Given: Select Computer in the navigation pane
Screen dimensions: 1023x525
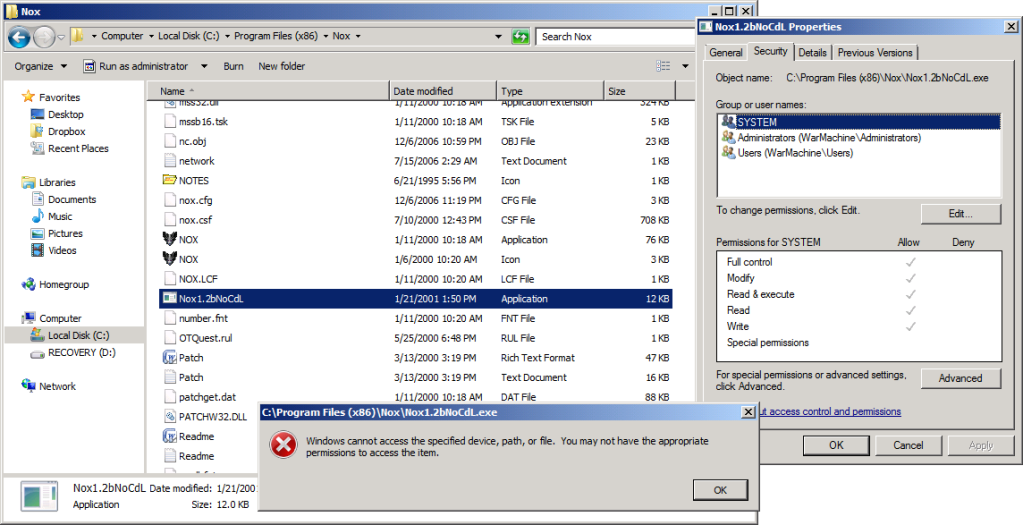Looking at the screenshot, I should 60,318.
